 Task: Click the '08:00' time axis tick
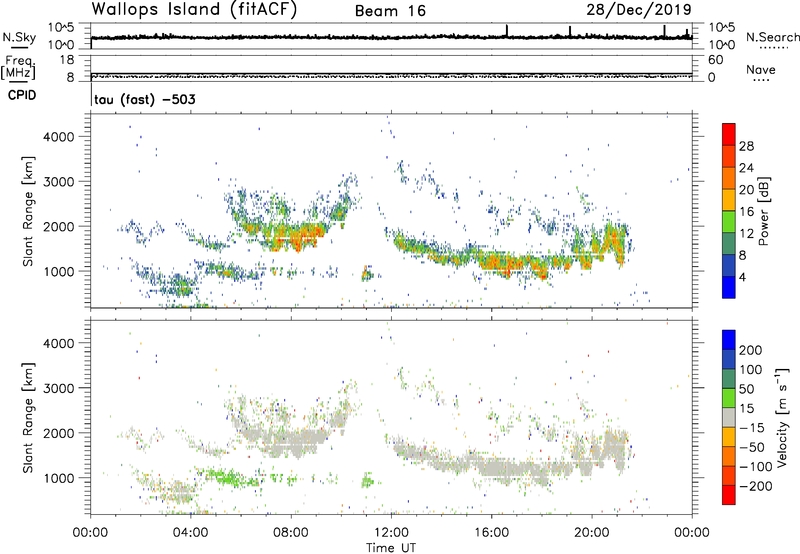click(291, 533)
